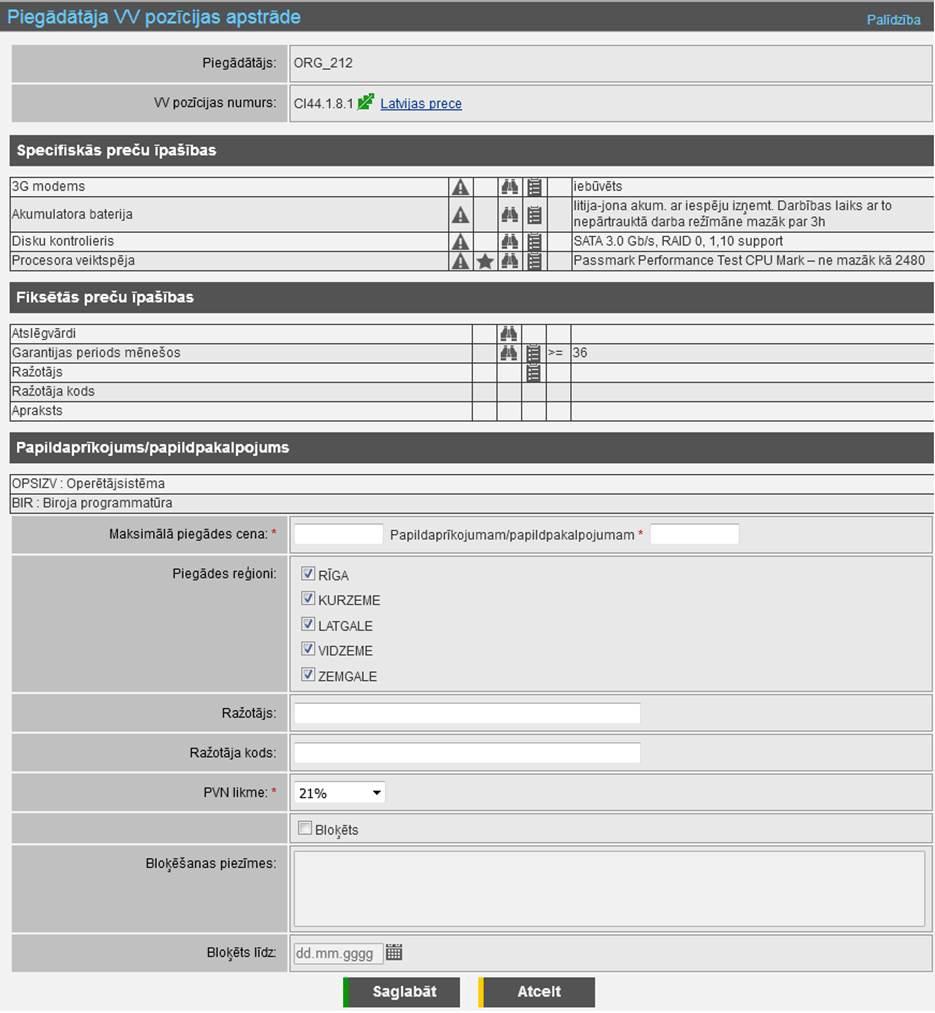The image size is (935, 1013).
Task: Uncheck the LATGALE delivery region
Action: (308, 625)
